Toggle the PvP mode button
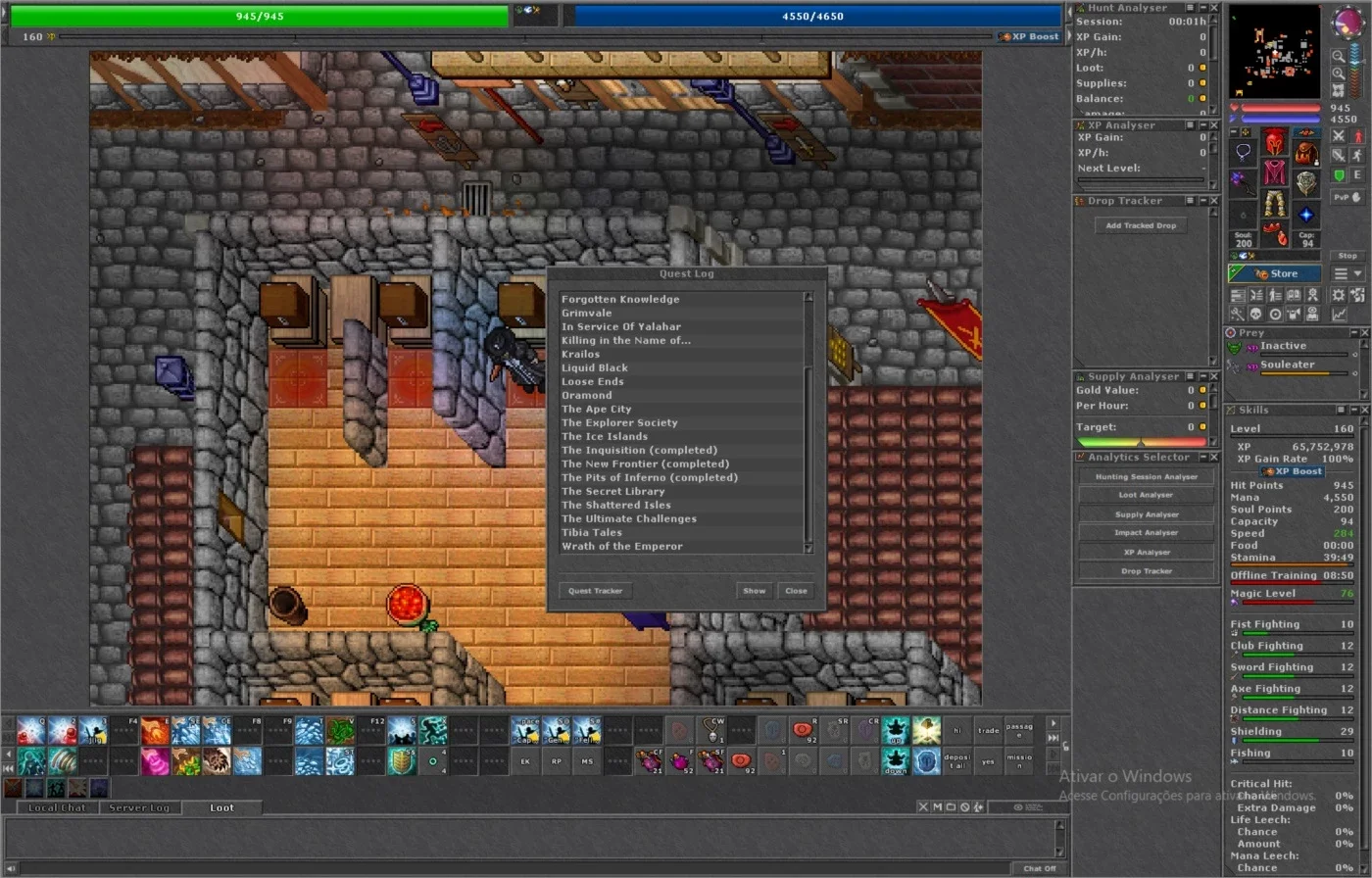Screen dimensions: 1372x878 point(1347,197)
